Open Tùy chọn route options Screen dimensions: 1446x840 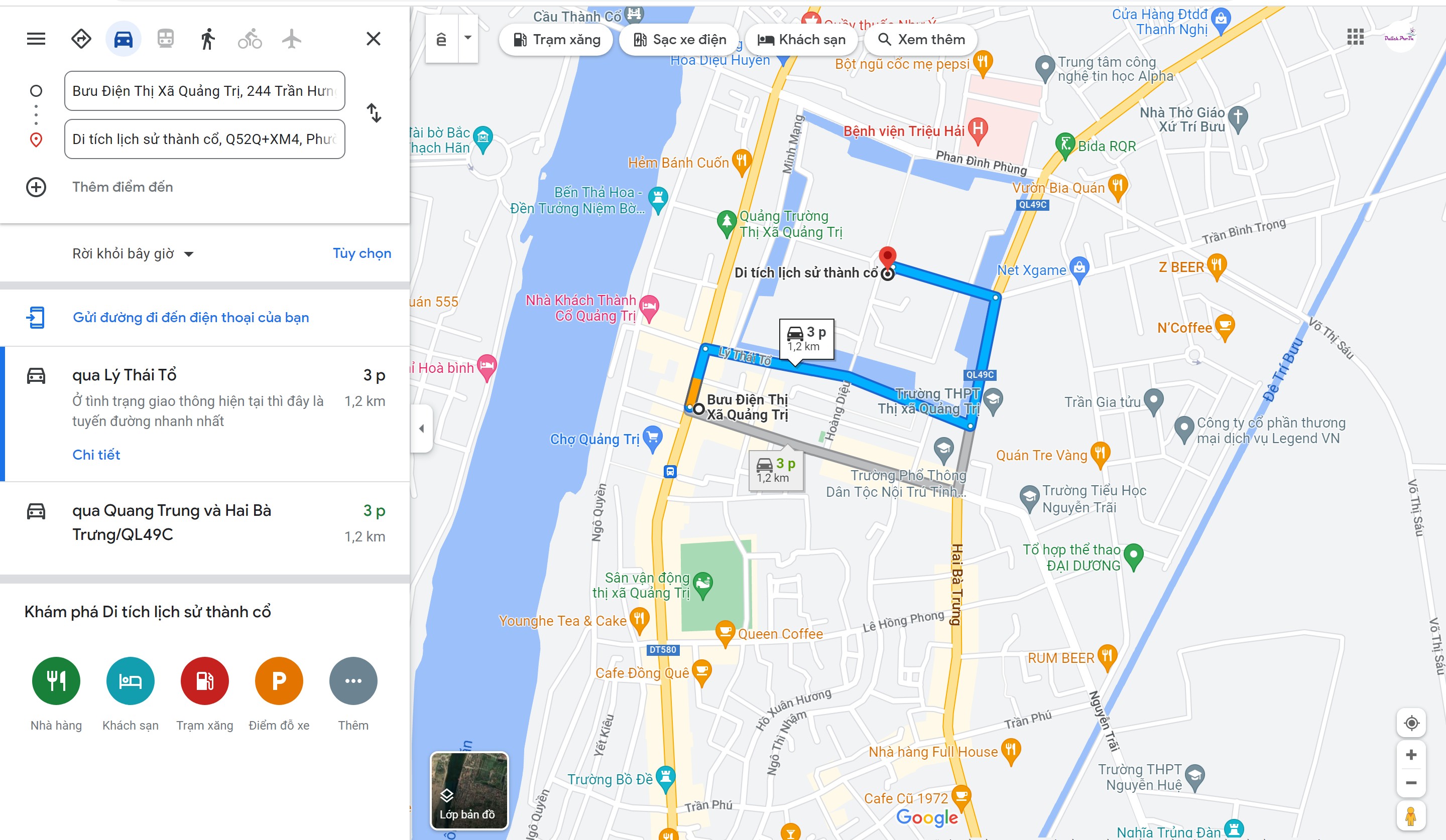coord(361,253)
